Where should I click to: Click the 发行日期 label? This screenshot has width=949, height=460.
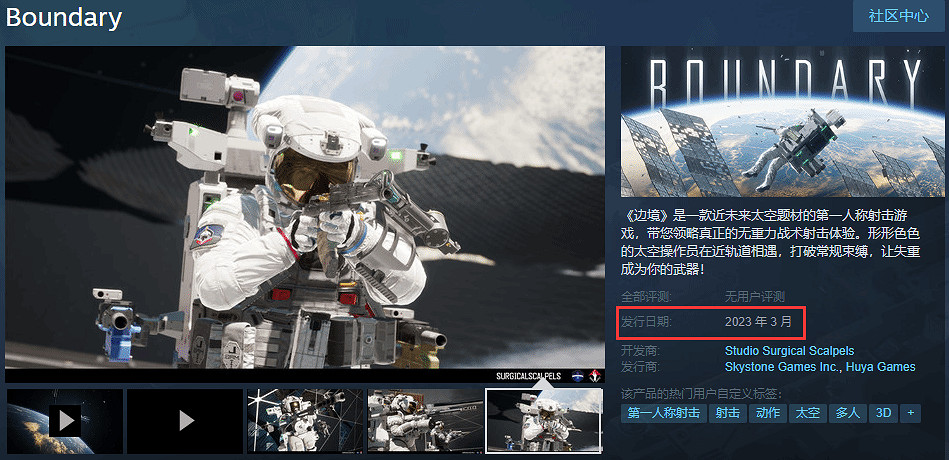click(646, 322)
